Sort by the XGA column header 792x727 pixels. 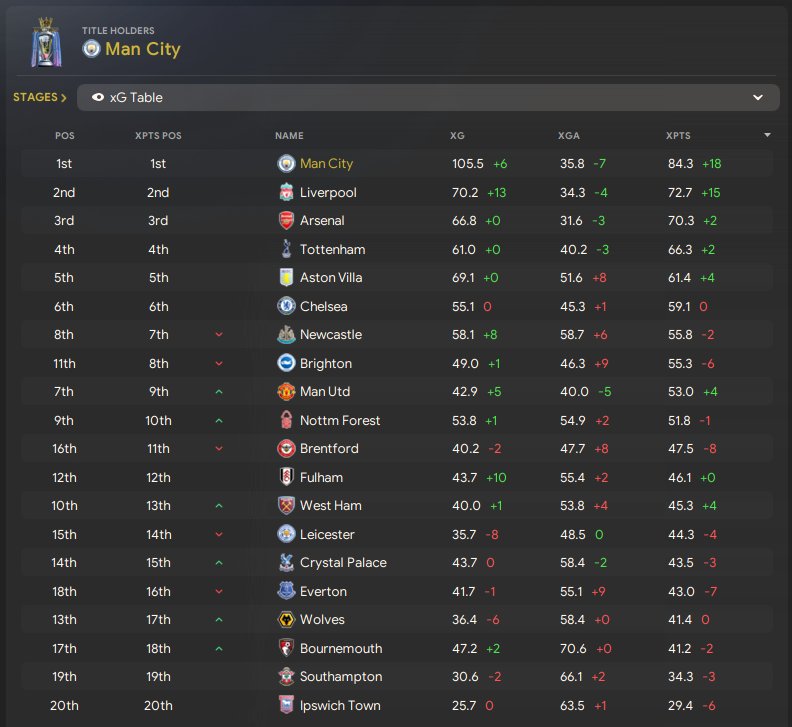(568, 135)
